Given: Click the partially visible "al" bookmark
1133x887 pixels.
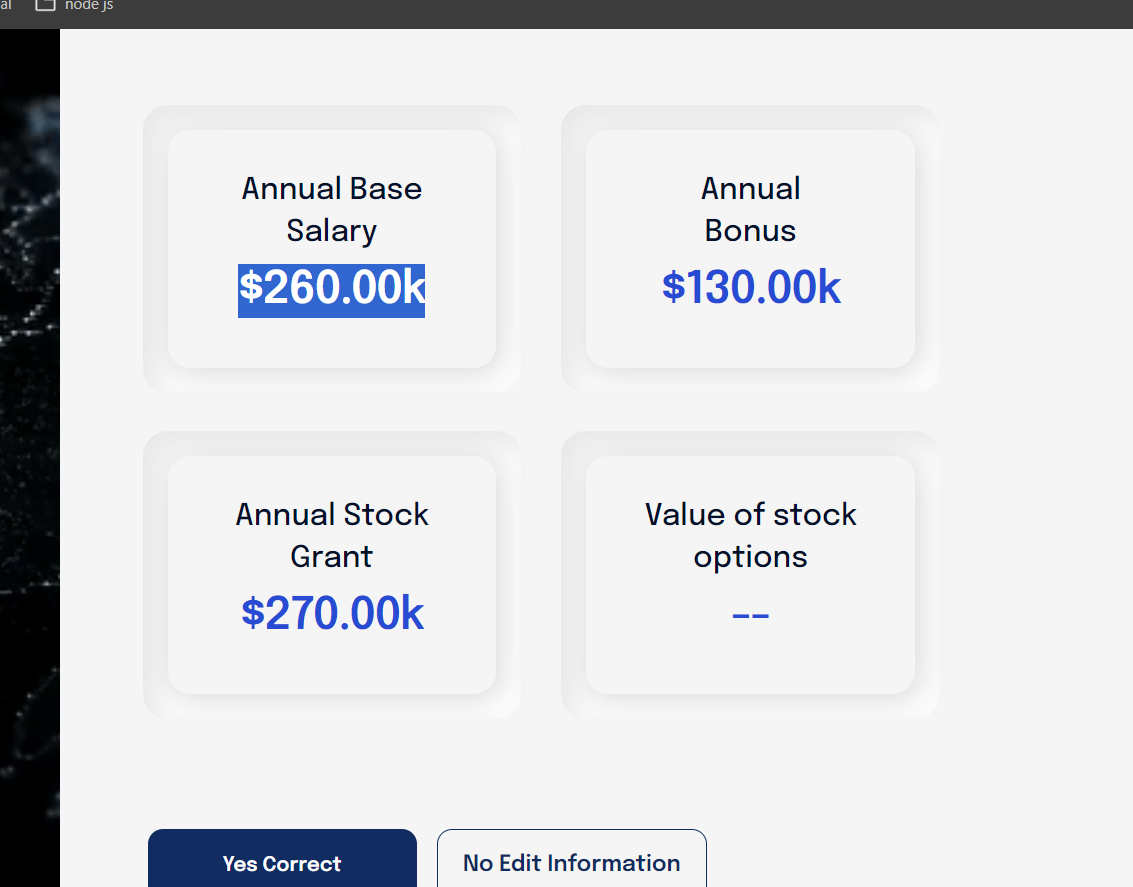Looking at the screenshot, I should tap(5, 5).
